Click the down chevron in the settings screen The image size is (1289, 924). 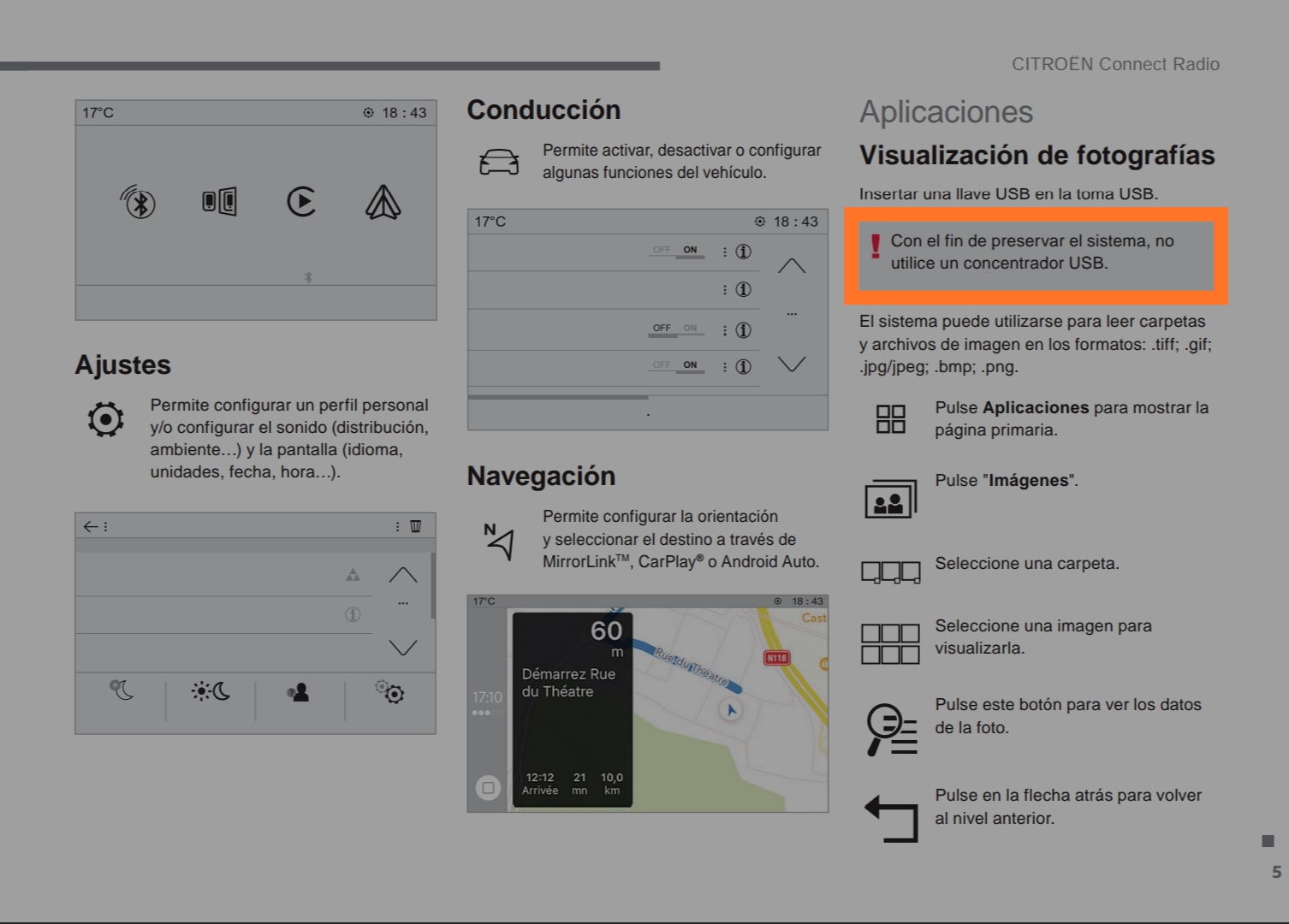point(403,648)
